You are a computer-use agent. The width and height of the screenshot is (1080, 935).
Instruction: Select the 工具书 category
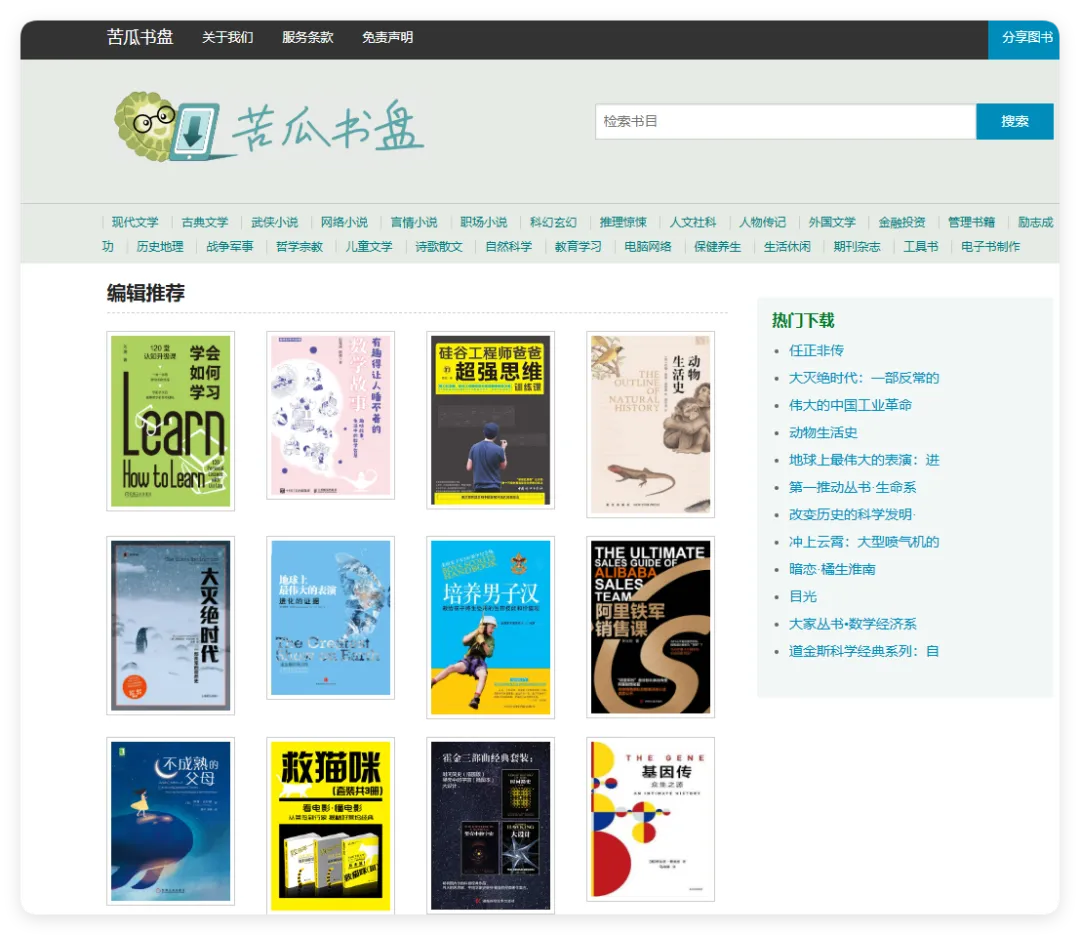(x=921, y=246)
